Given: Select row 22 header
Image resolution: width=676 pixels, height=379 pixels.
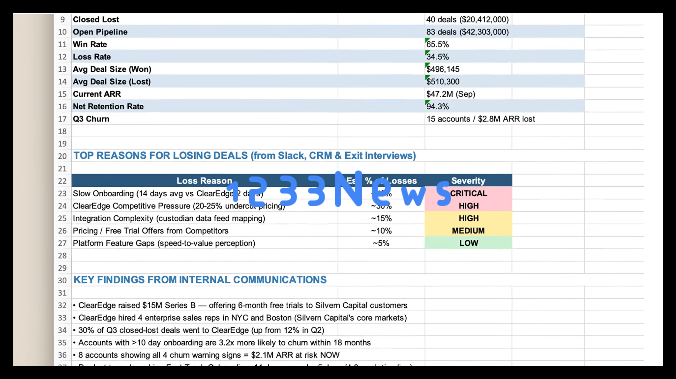Looking at the screenshot, I should tap(63, 181).
